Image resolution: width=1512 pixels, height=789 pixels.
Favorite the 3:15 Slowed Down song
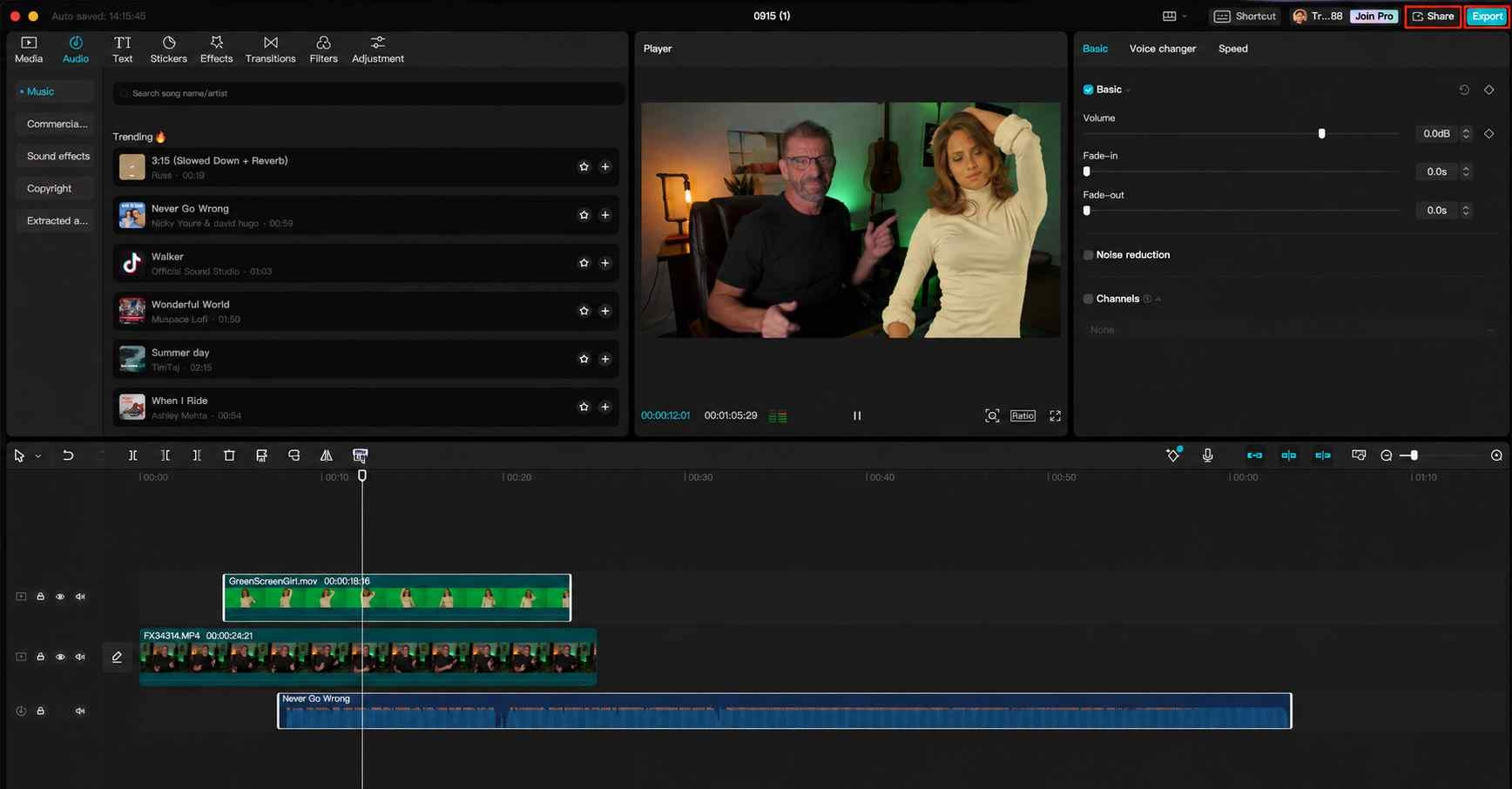tap(584, 167)
